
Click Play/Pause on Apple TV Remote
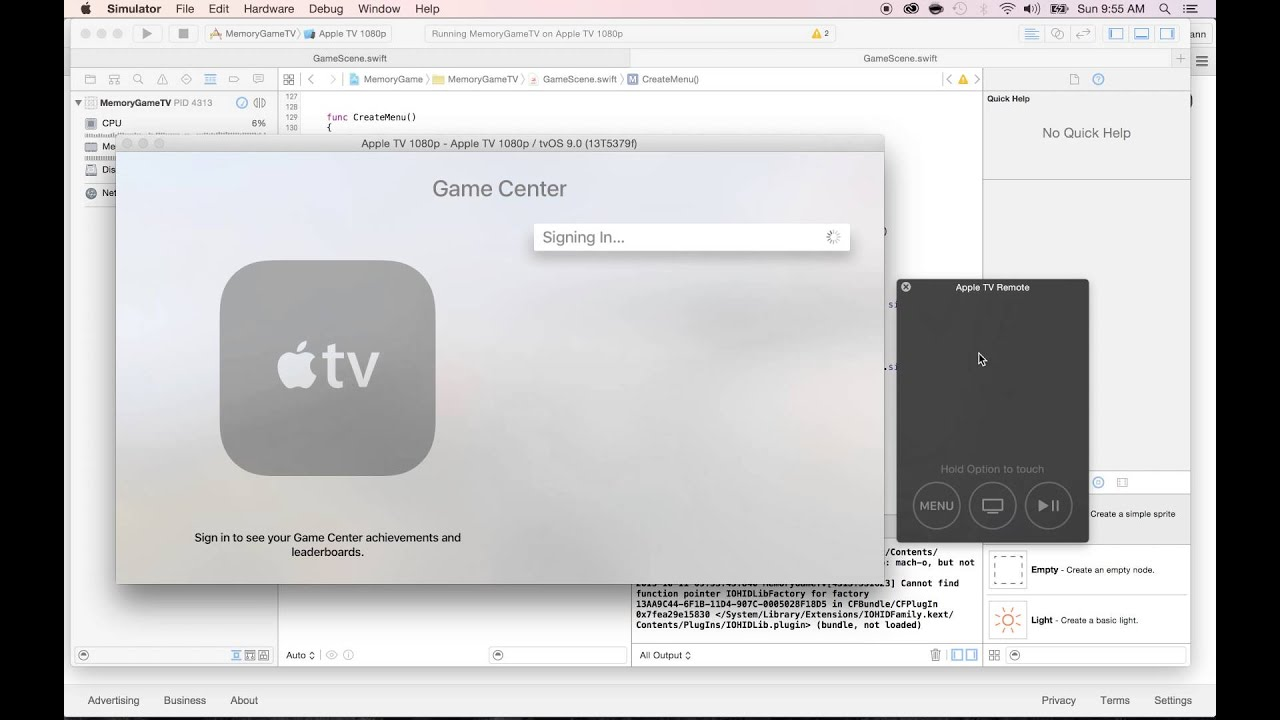tap(1048, 506)
